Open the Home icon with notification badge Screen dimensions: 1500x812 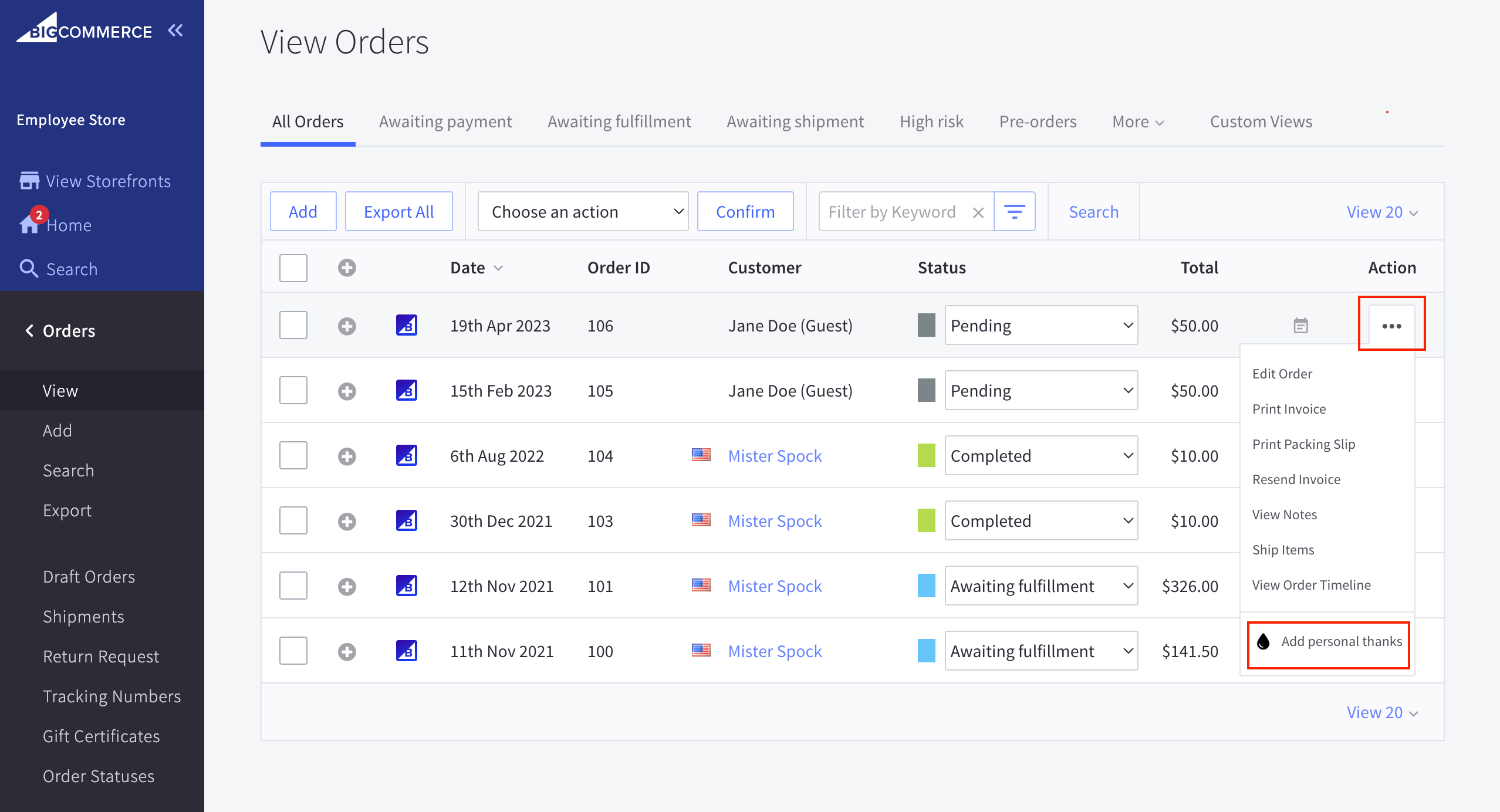[29, 225]
